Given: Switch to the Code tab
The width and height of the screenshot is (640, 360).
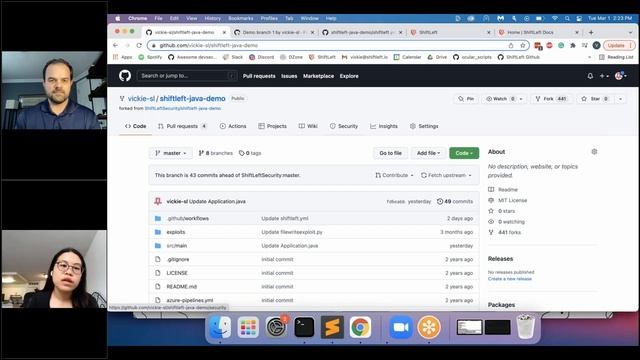Looking at the screenshot, I should click(136, 126).
